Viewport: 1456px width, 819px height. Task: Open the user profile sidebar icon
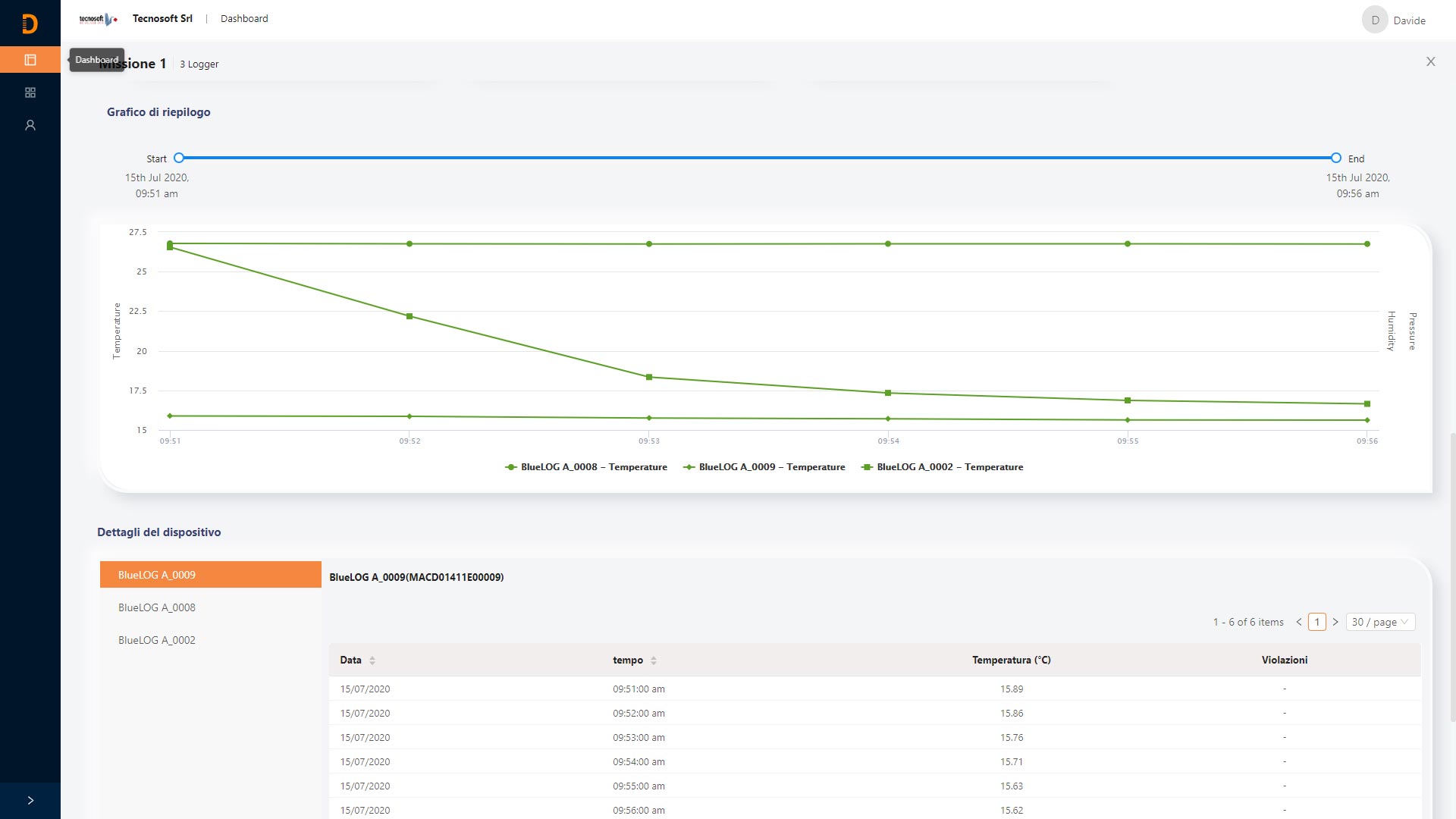[x=30, y=125]
